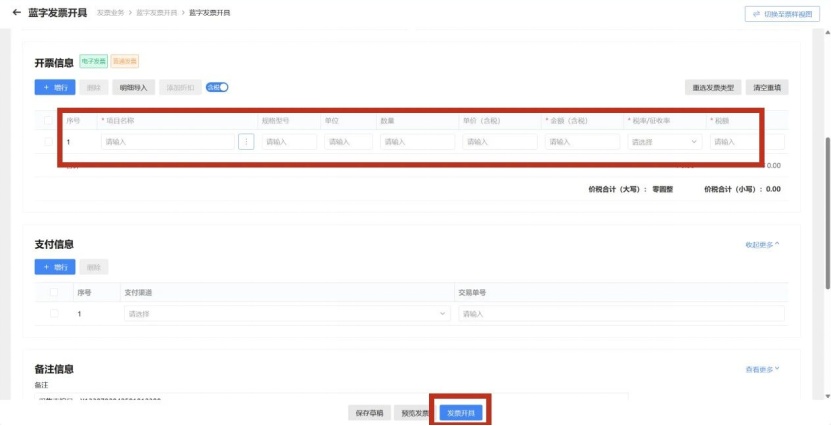This screenshot has height=426, width=831.
Task: Open the 支付渠道 dropdown
Action: tap(286, 314)
